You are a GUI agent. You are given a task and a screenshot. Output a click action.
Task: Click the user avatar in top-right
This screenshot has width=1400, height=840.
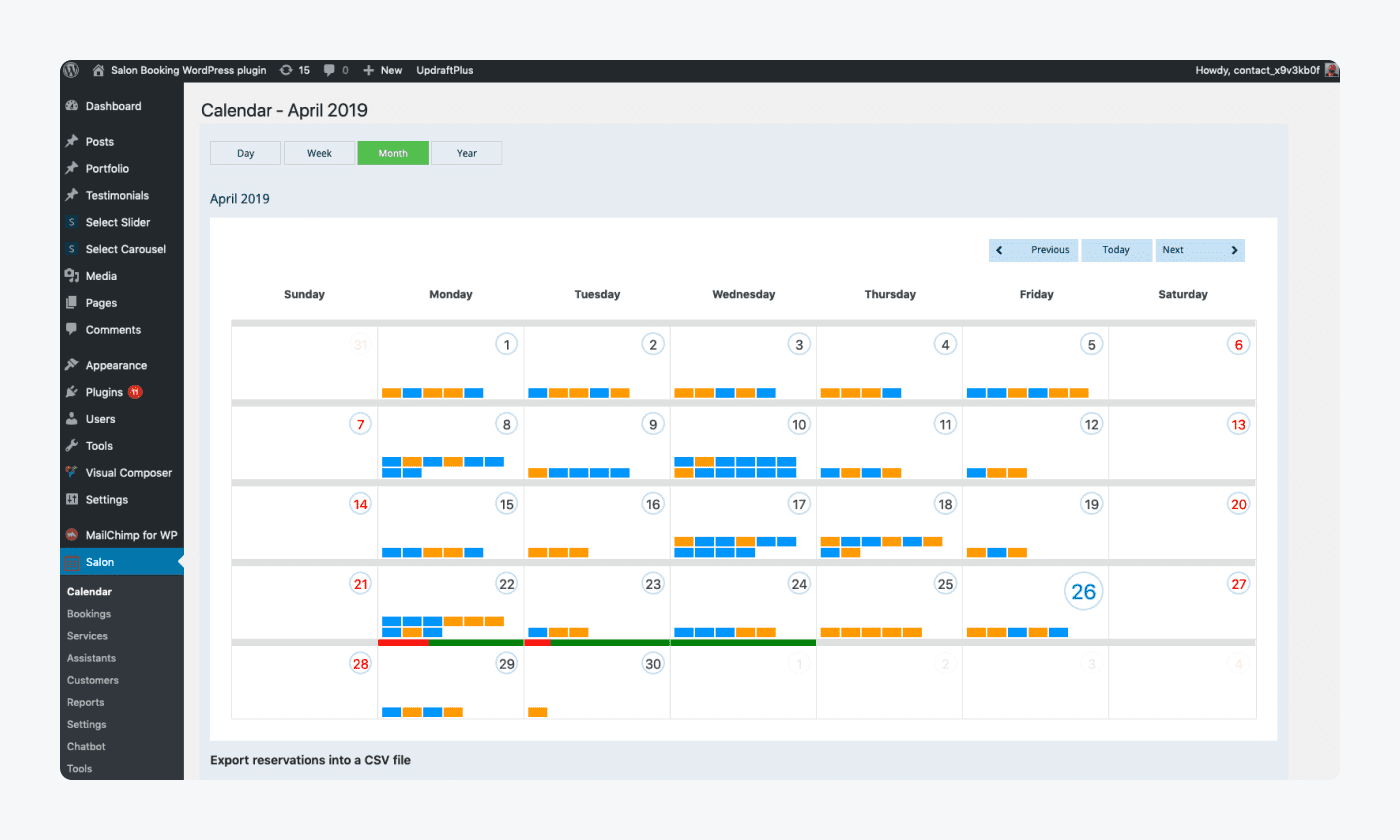tap(1331, 70)
